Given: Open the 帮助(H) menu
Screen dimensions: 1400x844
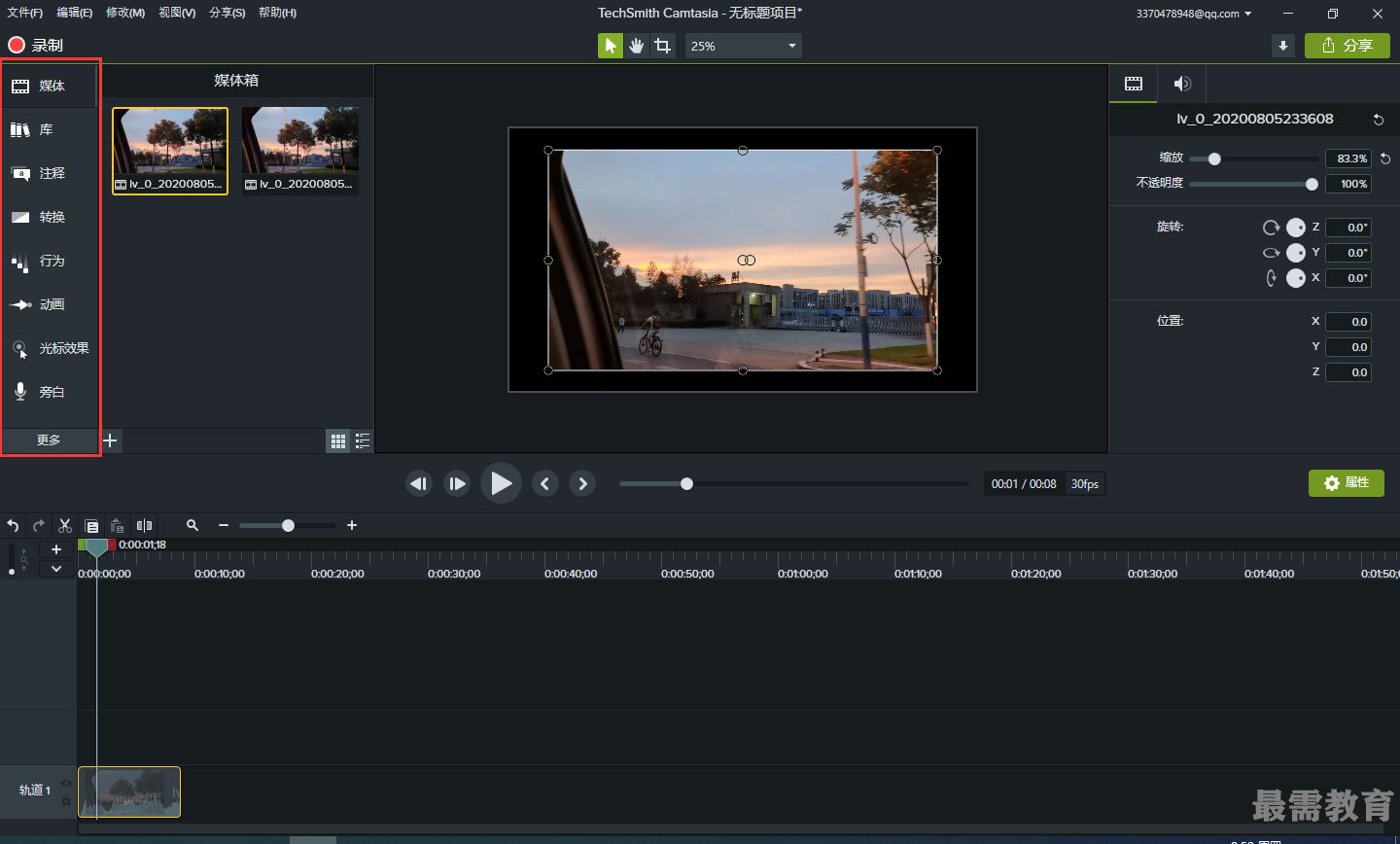Looking at the screenshot, I should 278,13.
